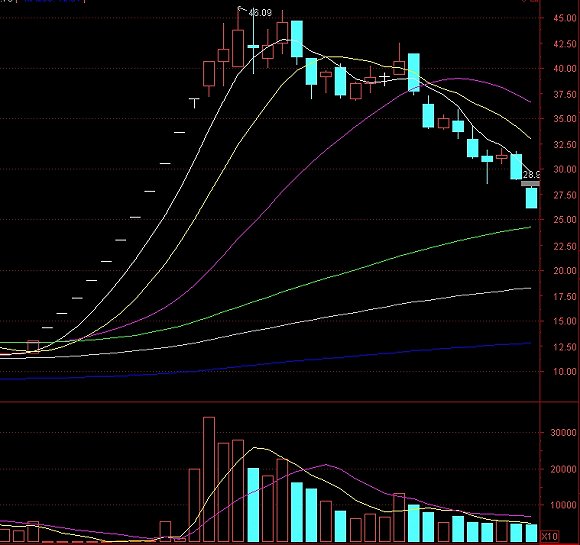The image size is (580, 545).
Task: Click the 22.50 price axis label
Action: [565, 246]
